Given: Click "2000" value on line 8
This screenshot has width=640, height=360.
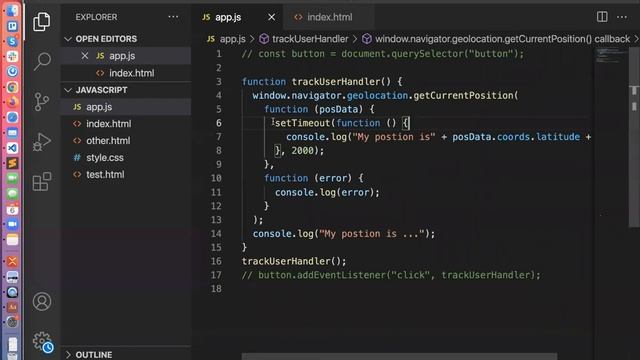Looking at the screenshot, I should coord(302,151).
